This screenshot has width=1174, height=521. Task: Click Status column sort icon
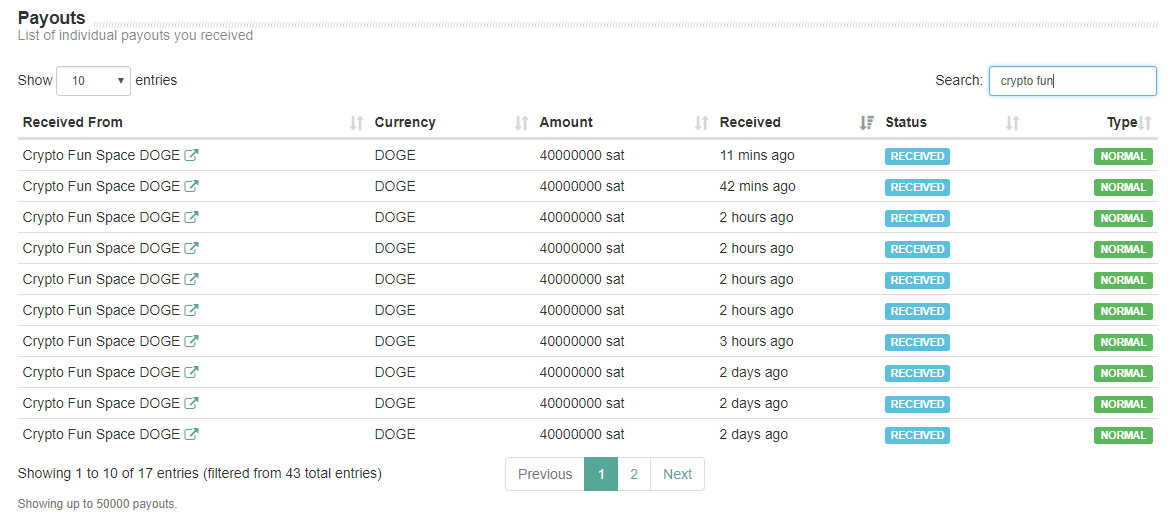pyautogui.click(x=1013, y=123)
